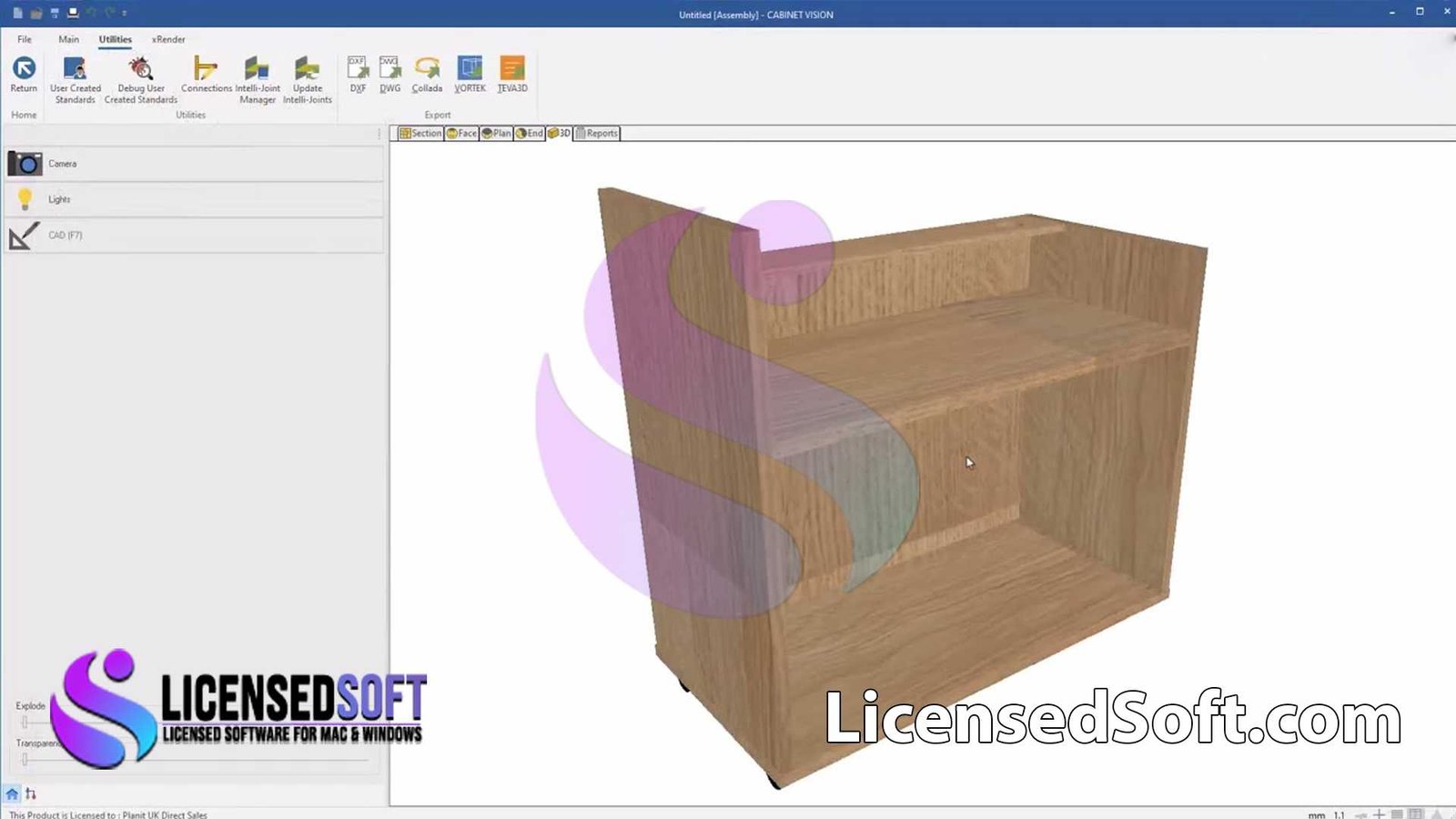
Task: Click the Open folder icon in quick access toolbar
Action: click(36, 13)
